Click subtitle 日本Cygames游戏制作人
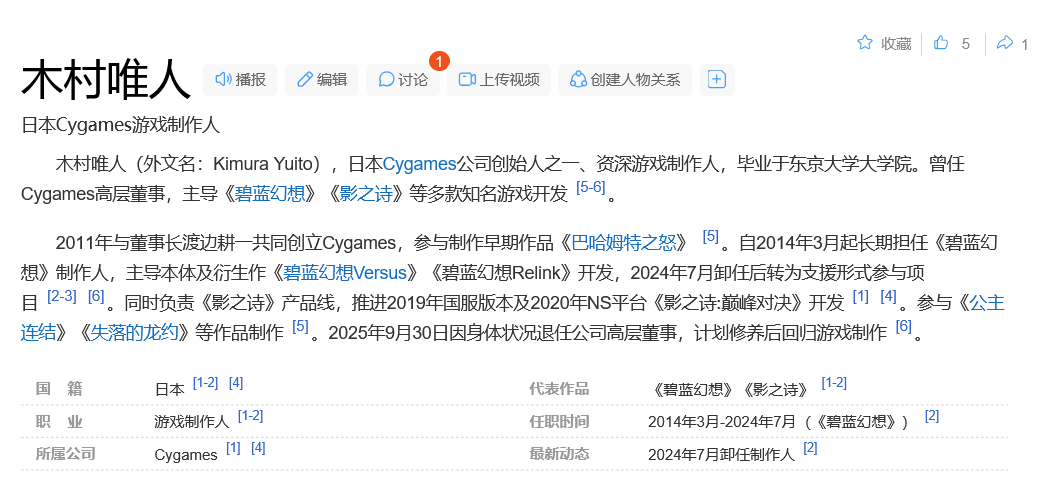The image size is (1043, 491). [120, 125]
